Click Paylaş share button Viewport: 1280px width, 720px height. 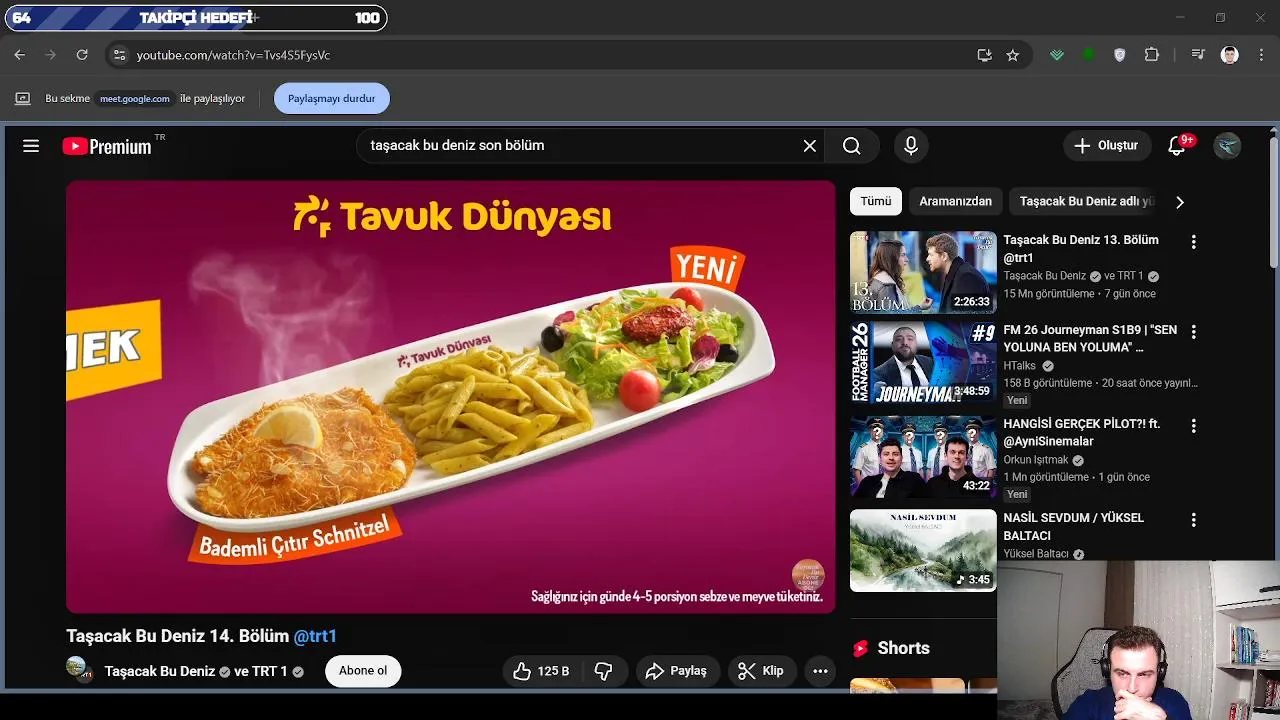677,671
